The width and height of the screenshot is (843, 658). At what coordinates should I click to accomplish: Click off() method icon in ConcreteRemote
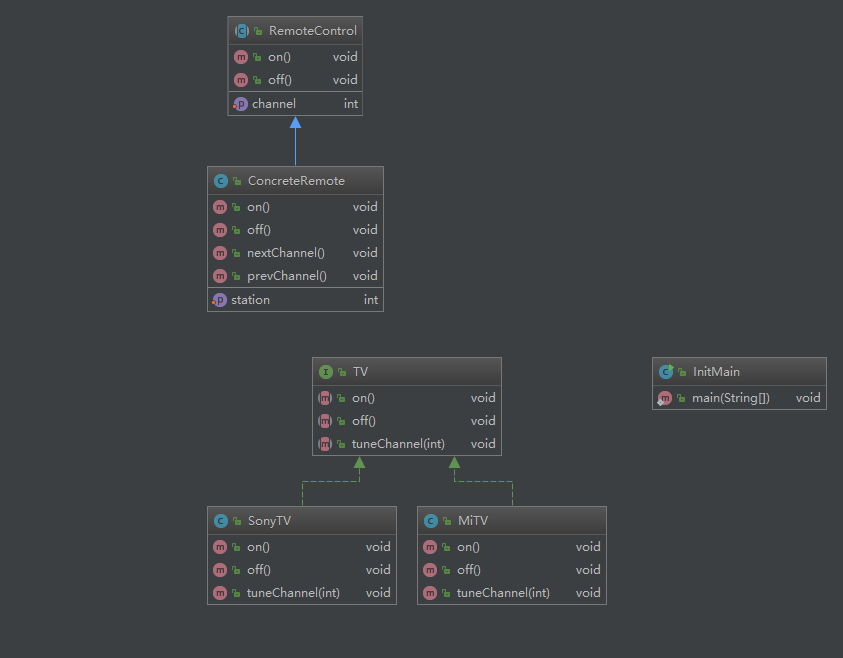coord(220,230)
